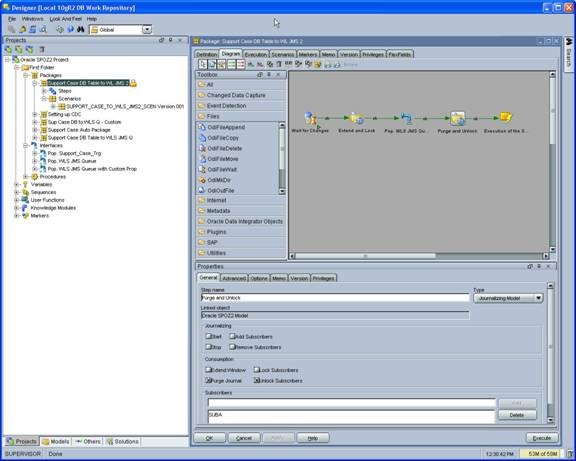Expand the Variables tree node
Image resolution: width=576 pixels, height=461 pixels.
click(17, 184)
